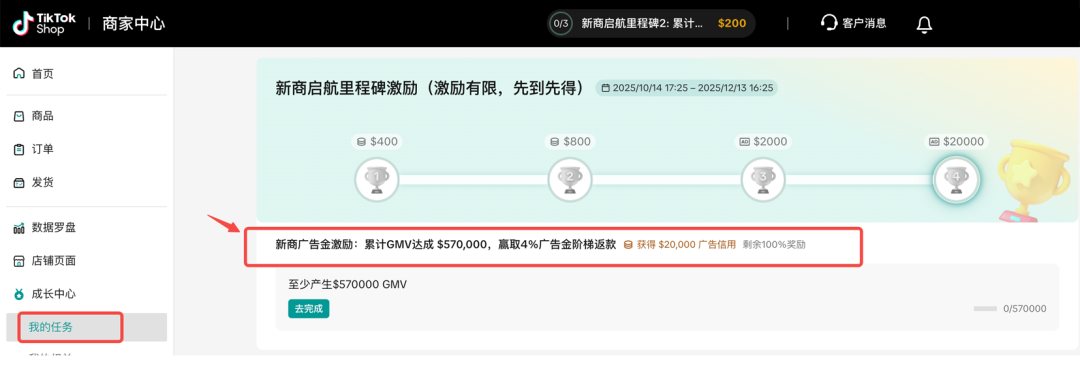1080x392 pixels.
Task: Click the medal icon beside 成长中心
Action: [x=19, y=294]
